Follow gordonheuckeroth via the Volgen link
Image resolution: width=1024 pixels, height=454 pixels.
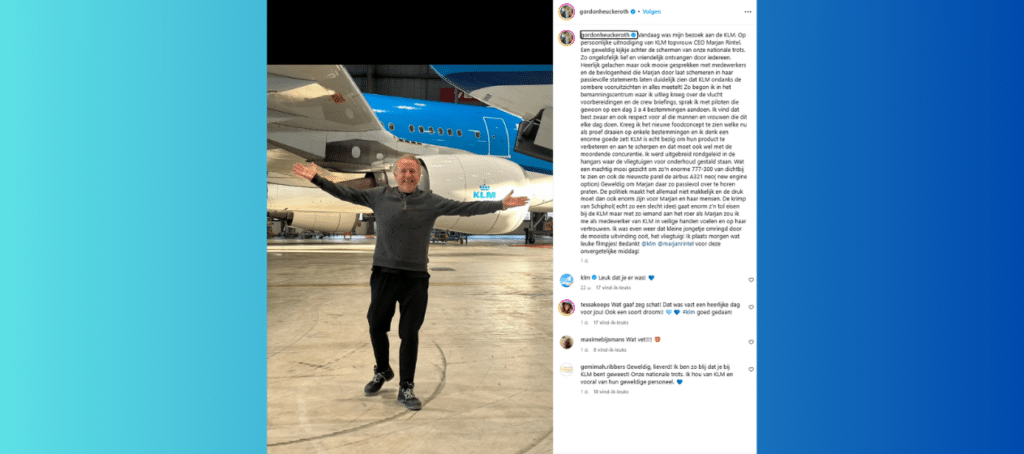point(650,12)
